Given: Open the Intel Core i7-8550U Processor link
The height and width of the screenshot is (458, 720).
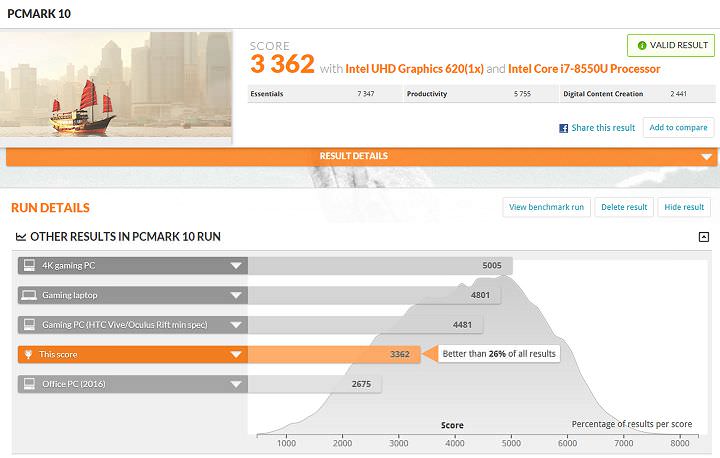Looking at the screenshot, I should (x=584, y=69).
